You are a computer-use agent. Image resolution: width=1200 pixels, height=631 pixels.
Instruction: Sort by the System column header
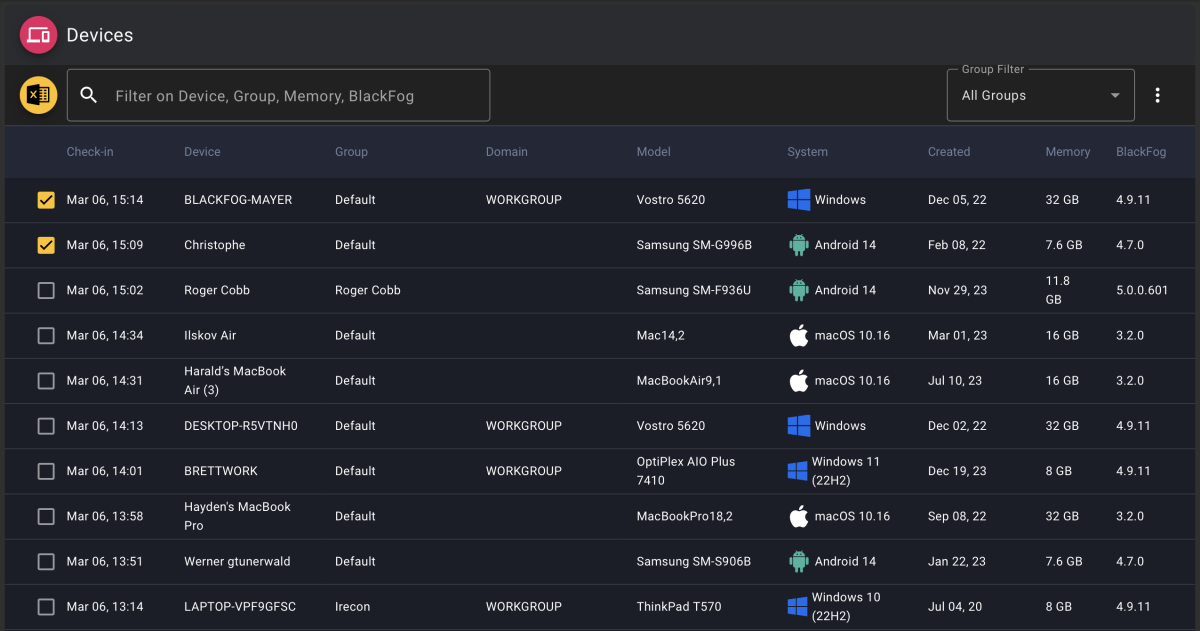[x=807, y=152]
